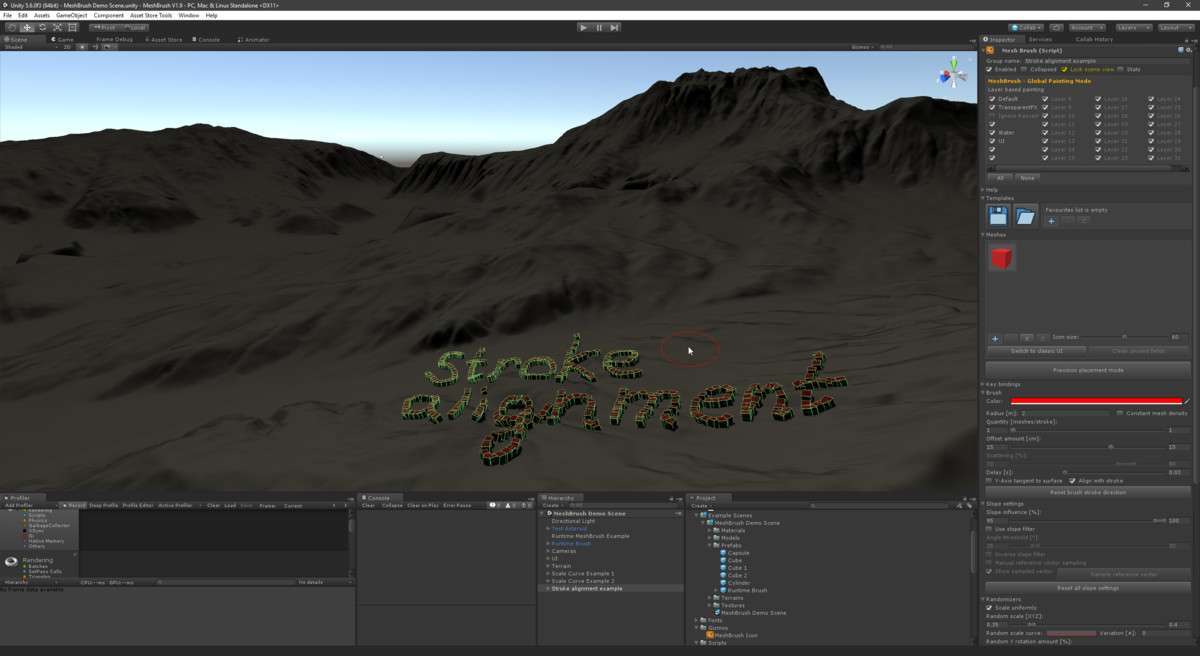Image resolution: width=1200 pixels, height=656 pixels.
Task: Collapse the Brush section
Action: pos(992,393)
